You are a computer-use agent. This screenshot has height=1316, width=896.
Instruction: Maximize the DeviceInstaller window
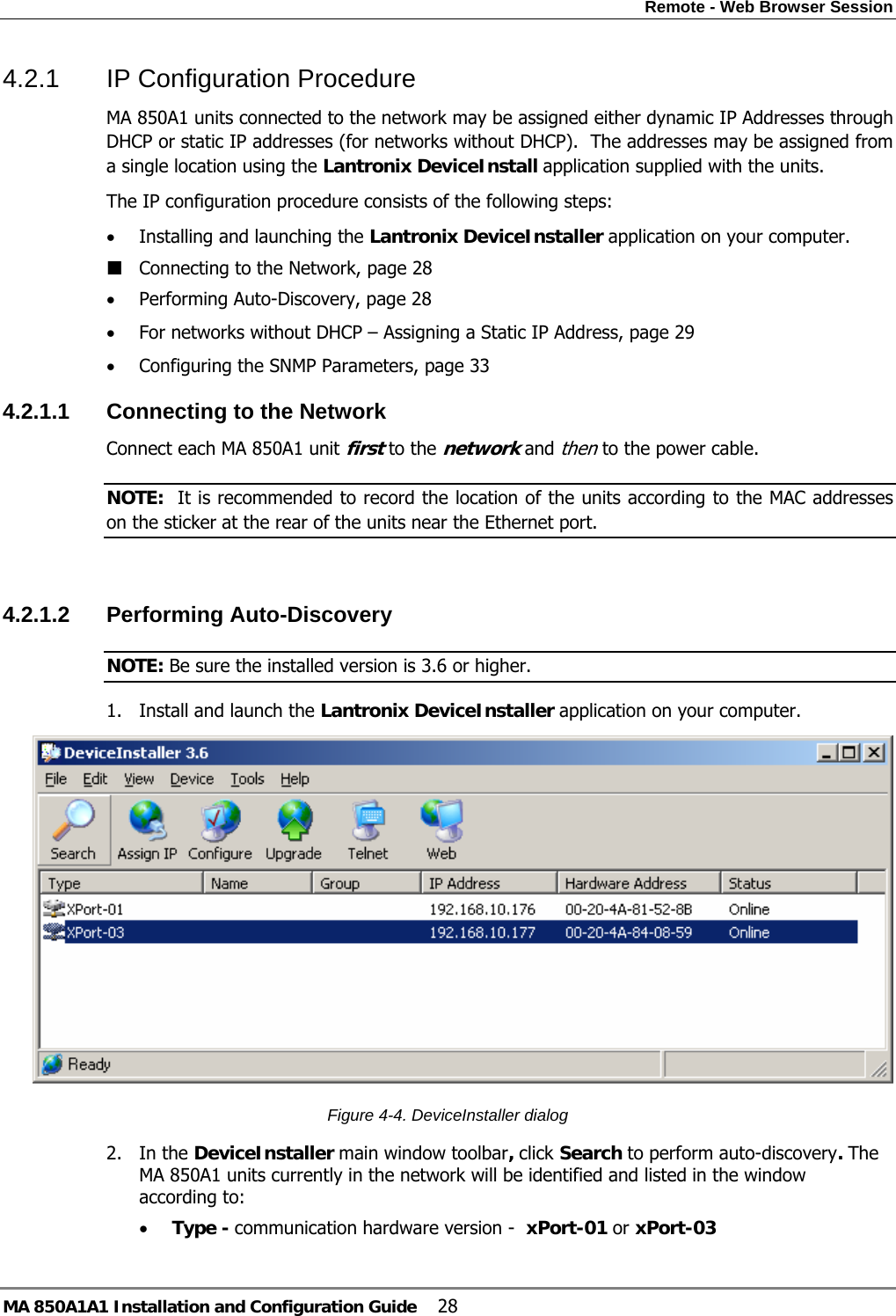coord(849,752)
